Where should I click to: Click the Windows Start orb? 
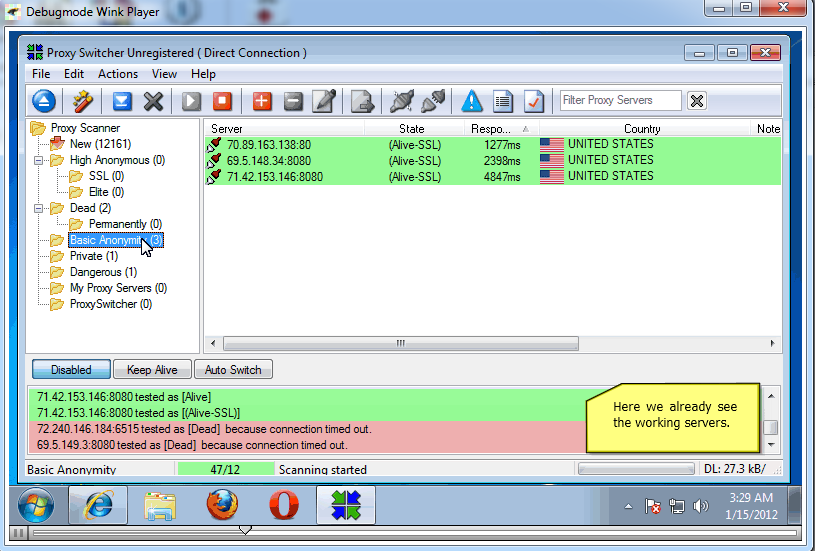coord(36,505)
